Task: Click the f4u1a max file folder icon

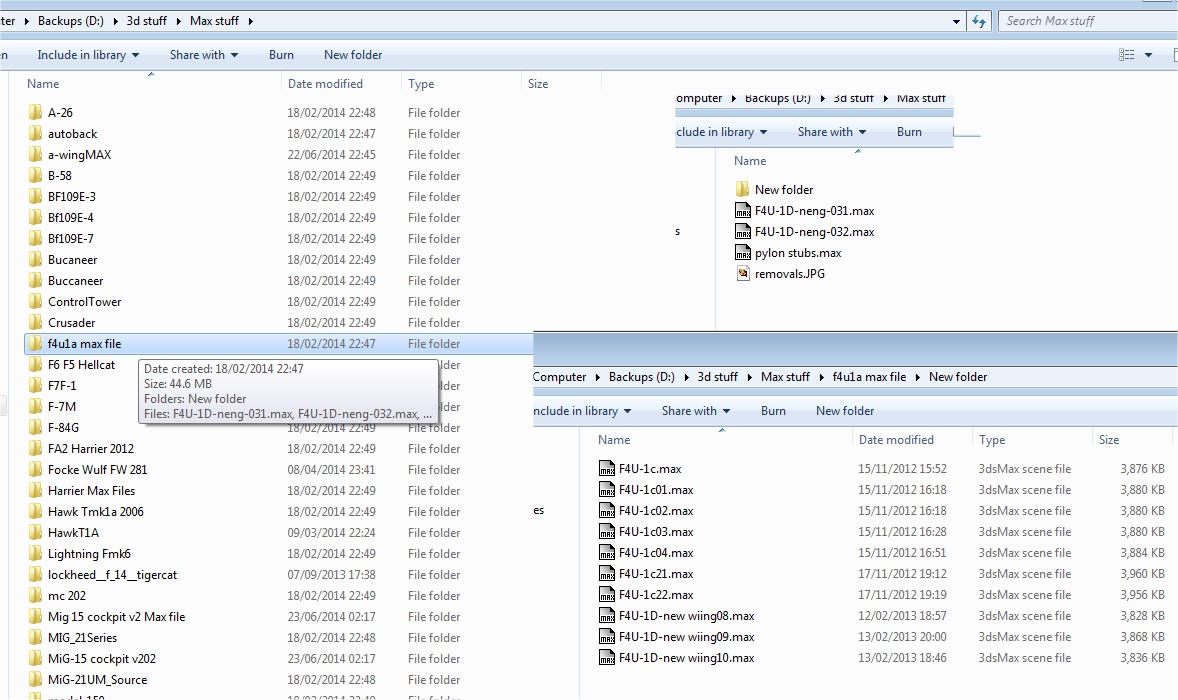Action: coord(35,344)
